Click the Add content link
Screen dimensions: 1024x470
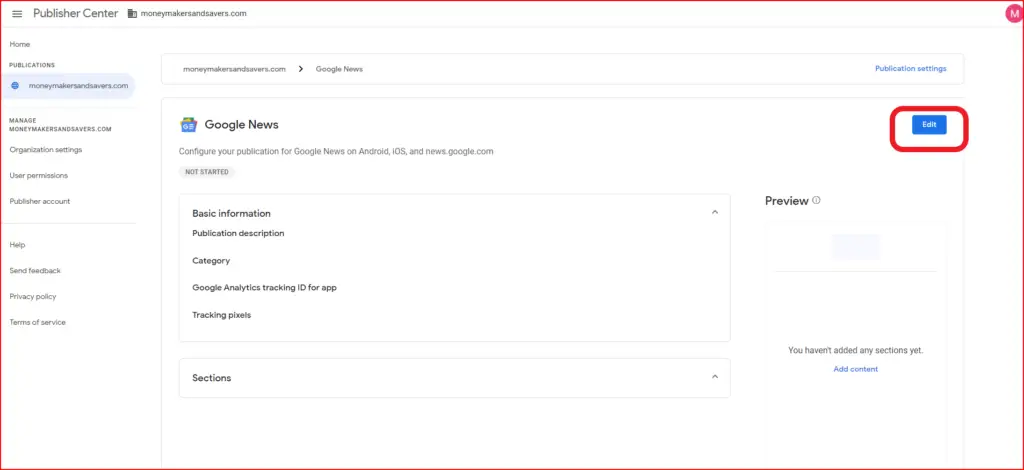pos(856,369)
